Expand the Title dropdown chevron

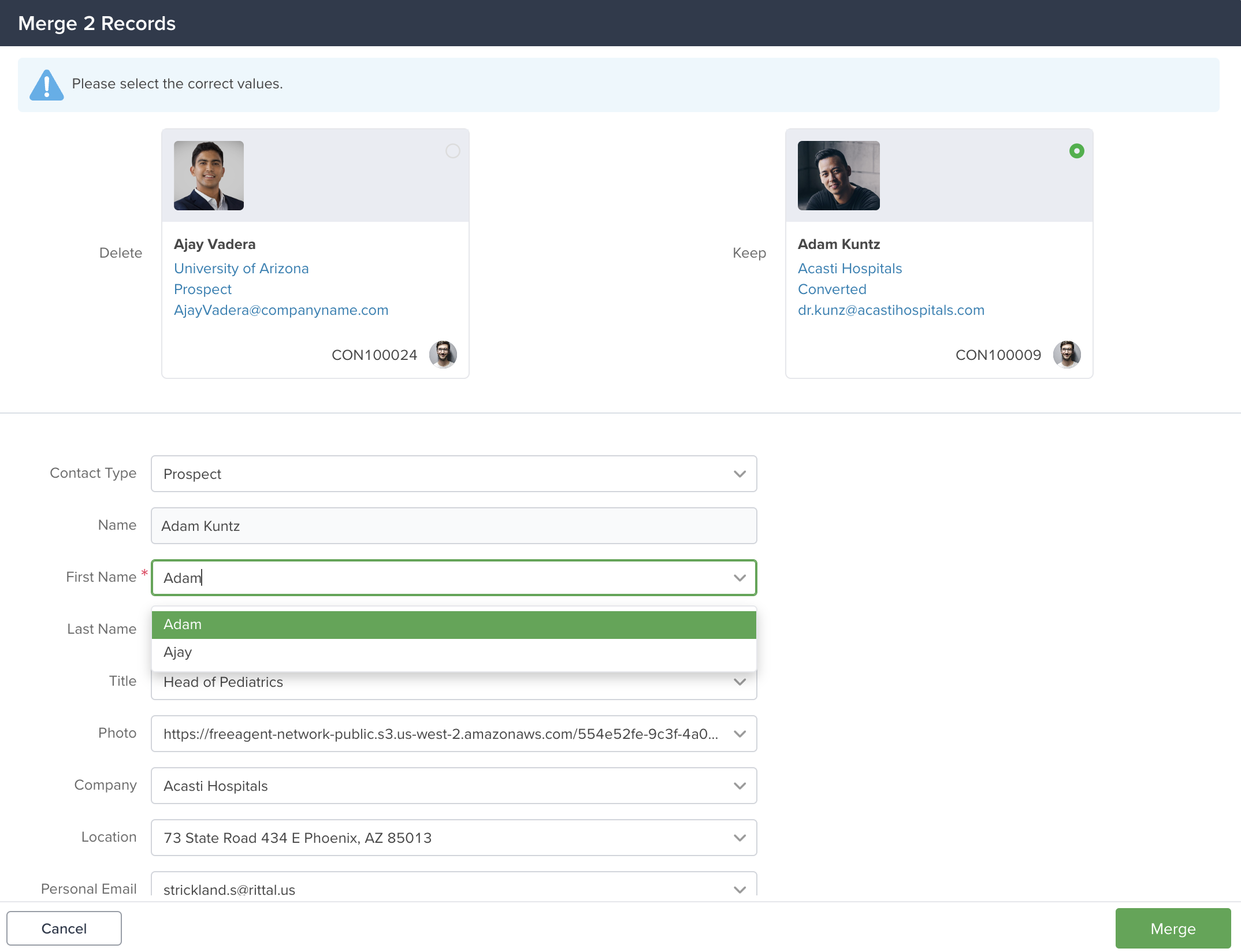point(740,682)
